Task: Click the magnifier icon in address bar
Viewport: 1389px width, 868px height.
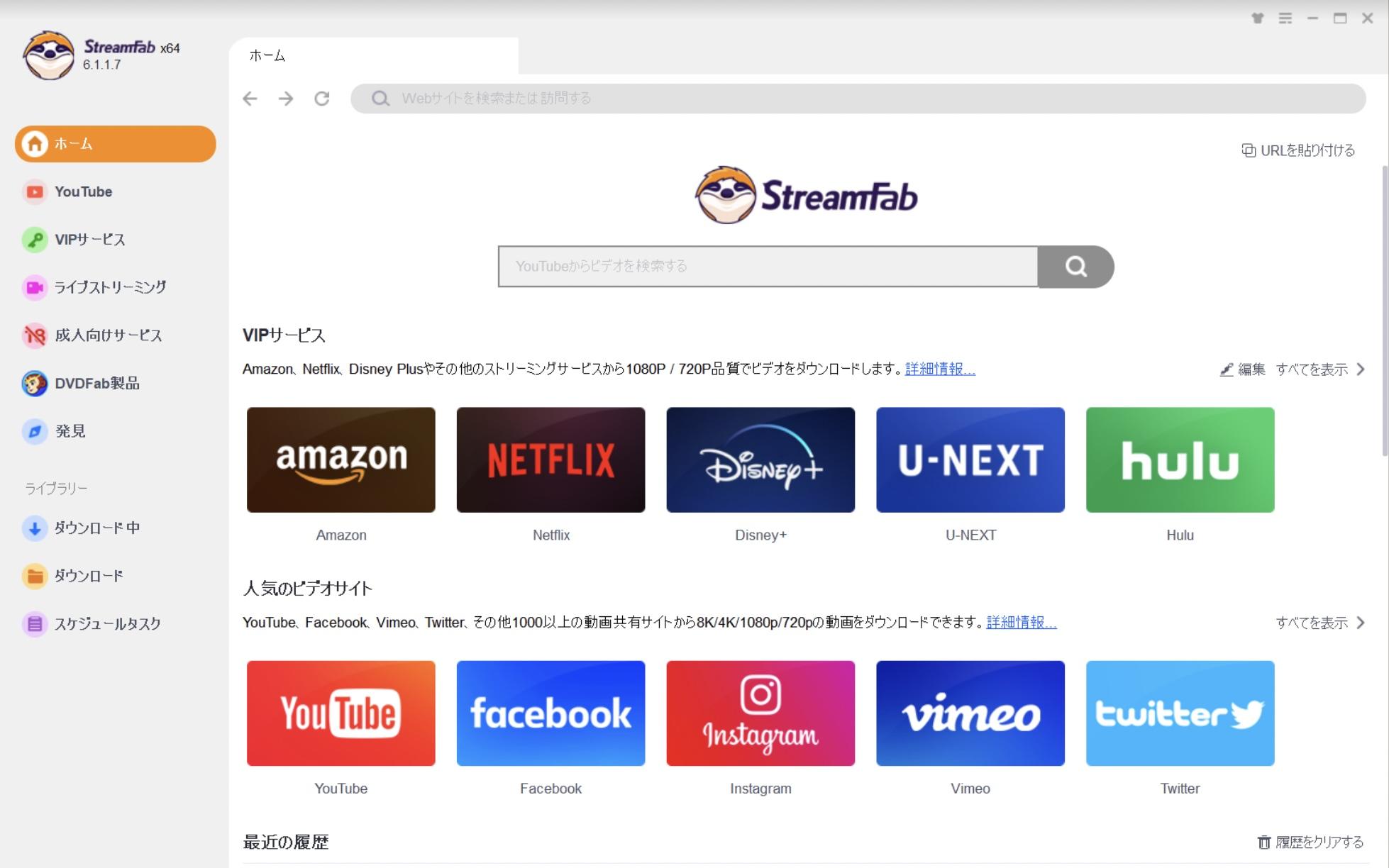Action: click(380, 99)
